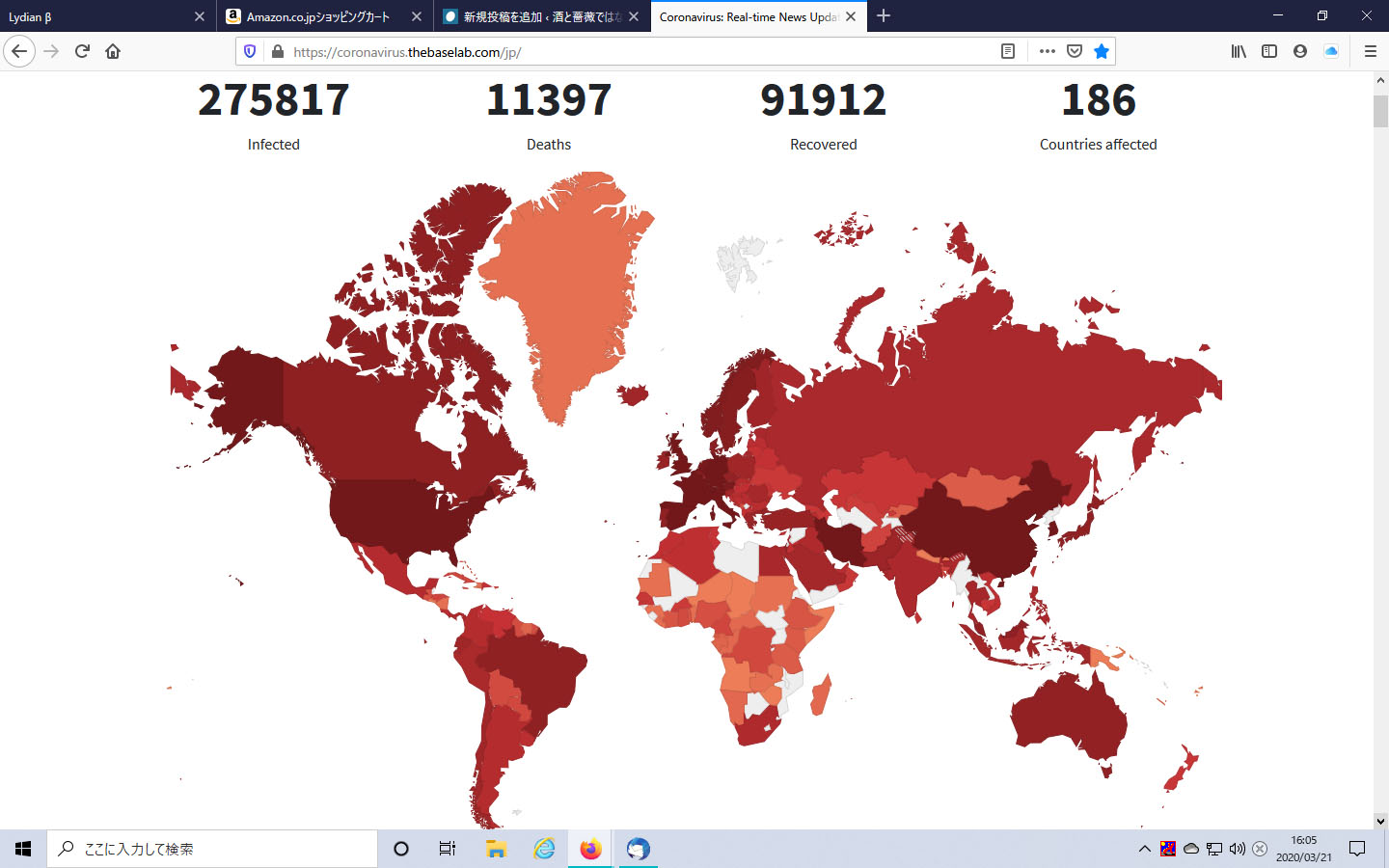Viewport: 1389px width, 868px height.
Task: Go to the Firefox home page
Action: click(x=113, y=51)
